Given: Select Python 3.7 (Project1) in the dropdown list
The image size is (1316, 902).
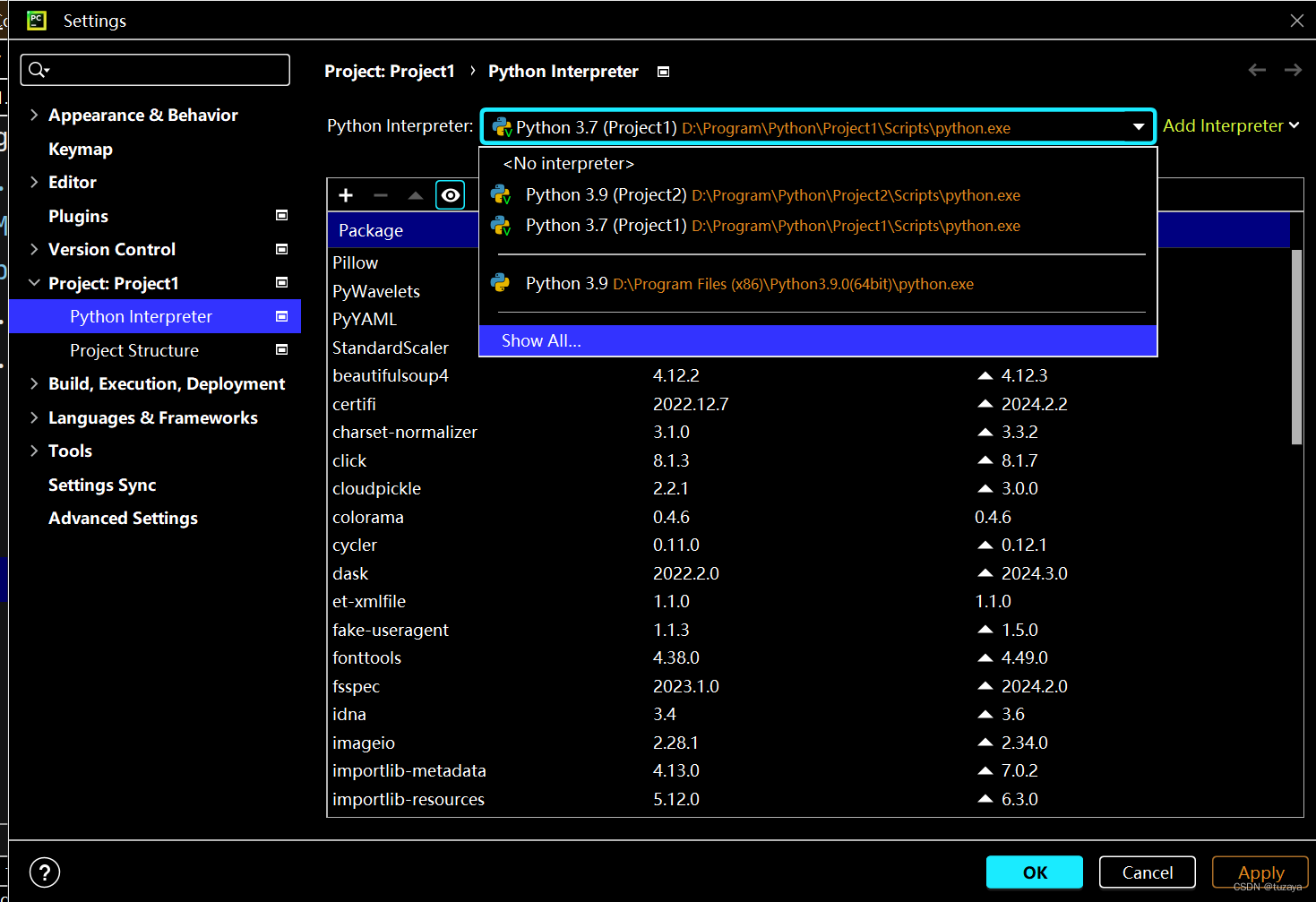Looking at the screenshot, I should [818, 226].
